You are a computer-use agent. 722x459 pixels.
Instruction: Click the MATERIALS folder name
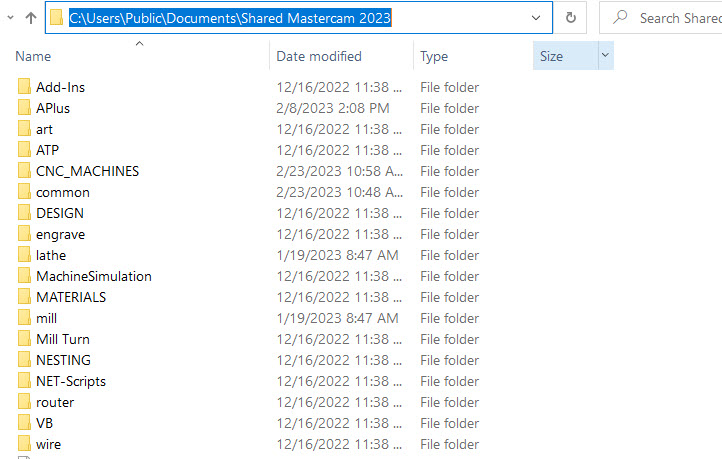[x=71, y=297]
